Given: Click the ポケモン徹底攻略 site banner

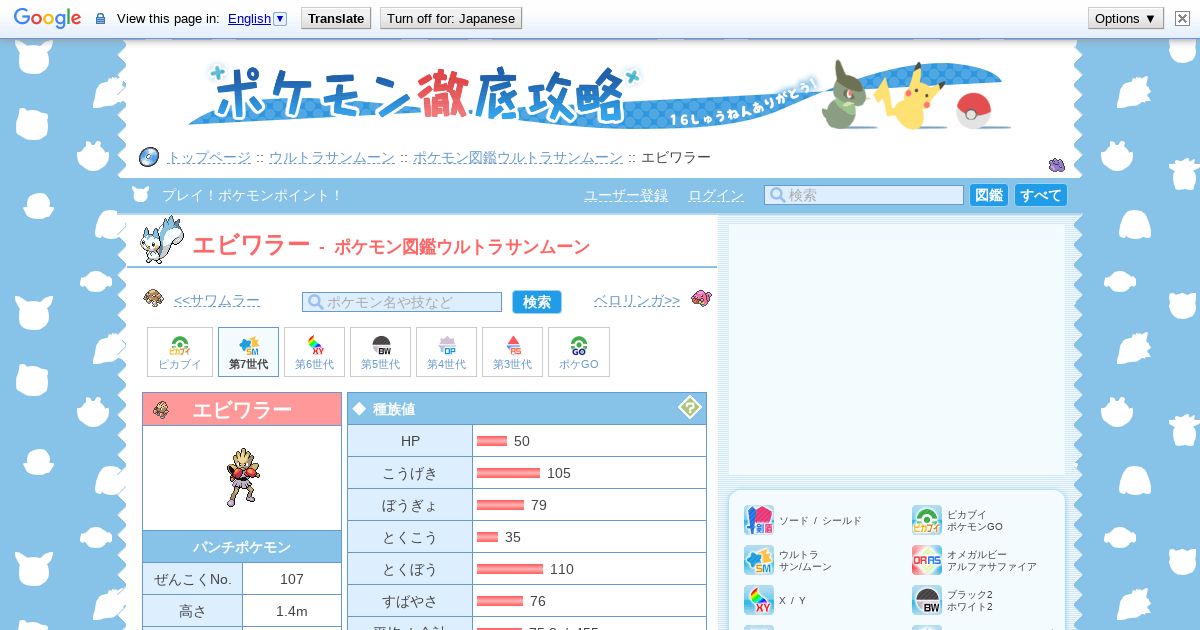Looking at the screenshot, I should pos(600,97).
